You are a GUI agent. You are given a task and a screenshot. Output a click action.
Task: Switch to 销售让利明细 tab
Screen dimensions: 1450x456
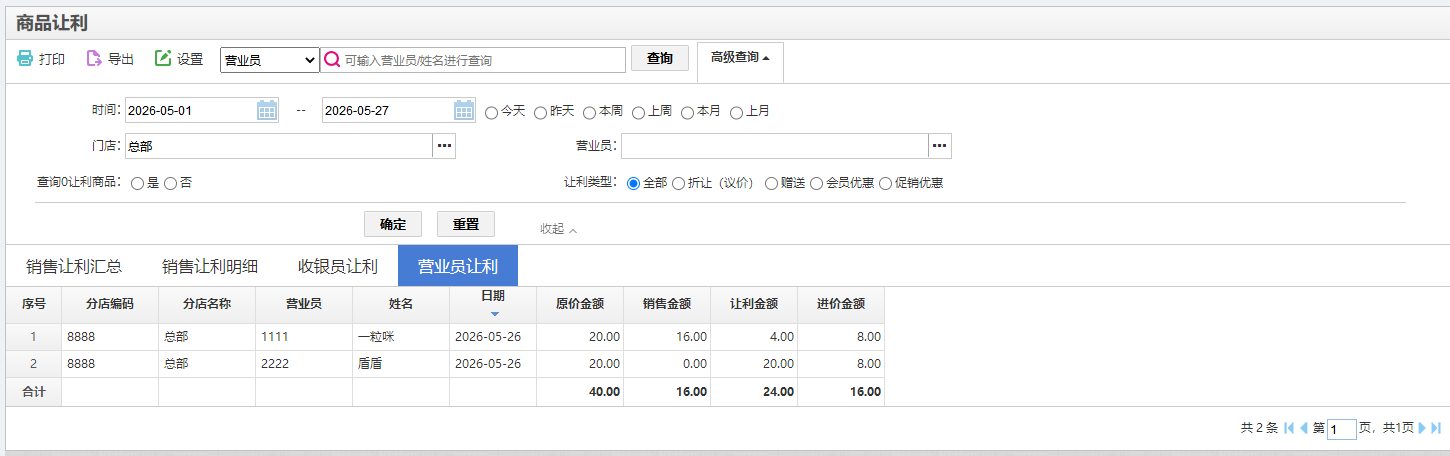210,266
